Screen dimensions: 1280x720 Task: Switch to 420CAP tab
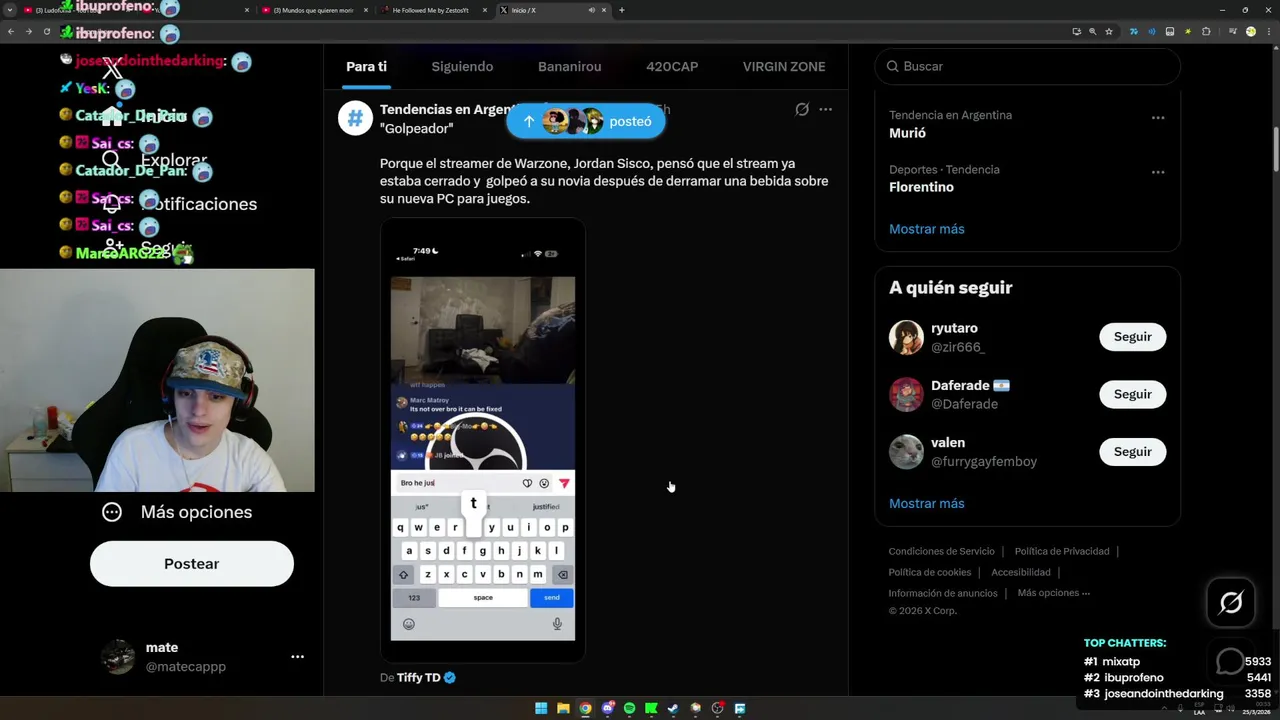point(672,66)
